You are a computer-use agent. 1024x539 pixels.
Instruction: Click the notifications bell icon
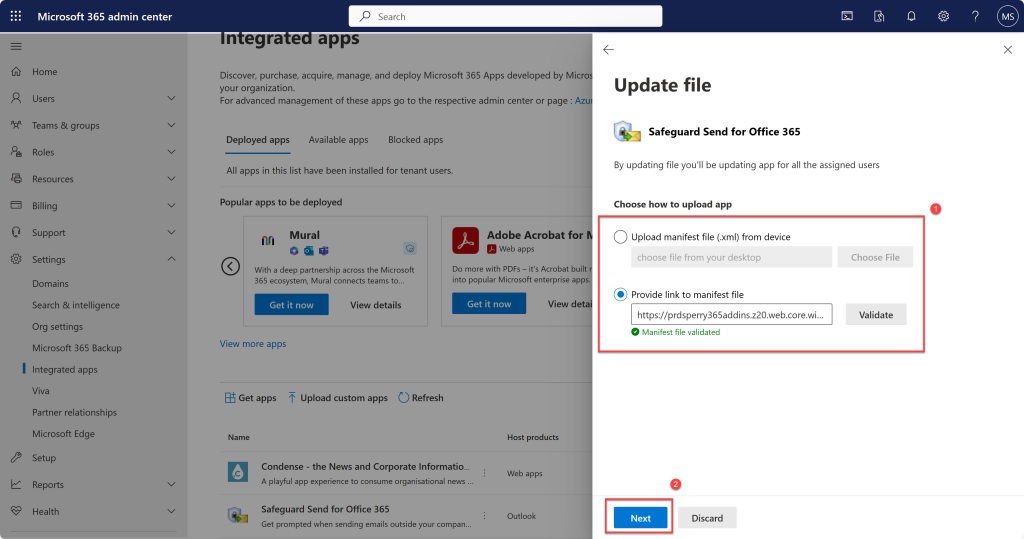pyautogui.click(x=911, y=16)
